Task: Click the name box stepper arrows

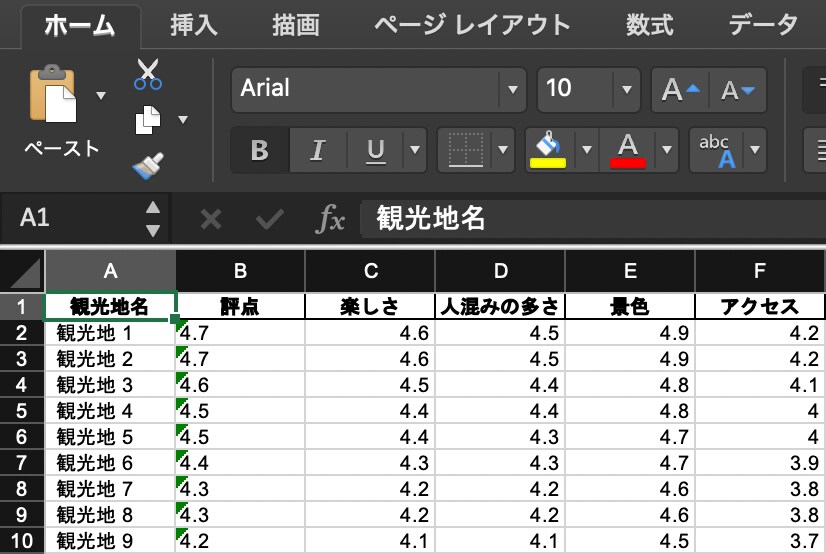Action: (x=153, y=219)
